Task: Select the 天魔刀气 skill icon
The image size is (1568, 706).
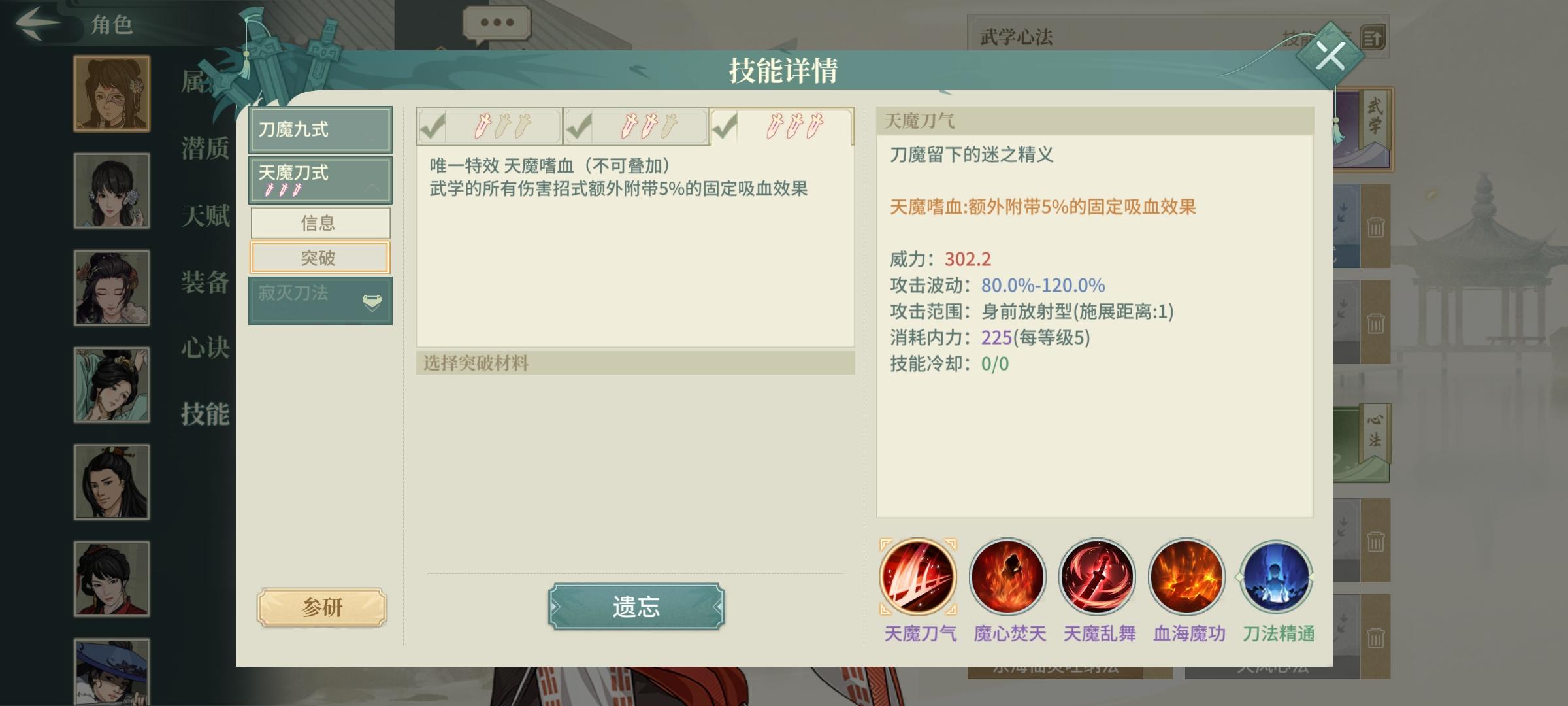Action: pos(918,577)
